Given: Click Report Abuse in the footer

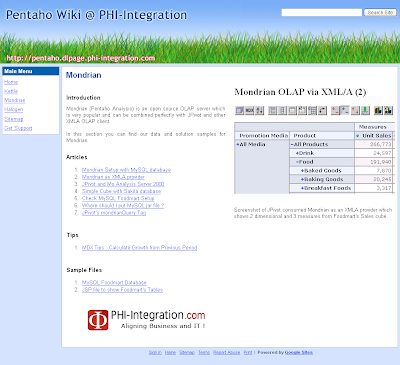Looking at the screenshot, I should [227, 352].
